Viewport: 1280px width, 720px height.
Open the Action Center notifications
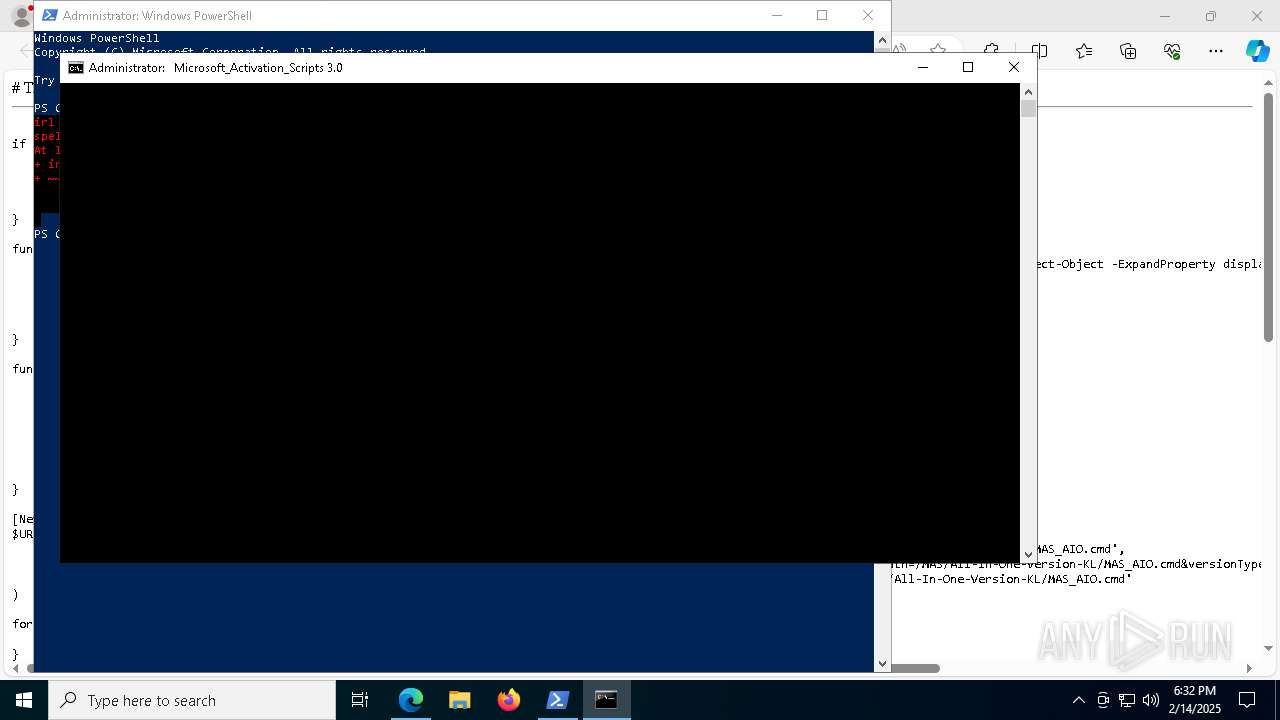1247,700
